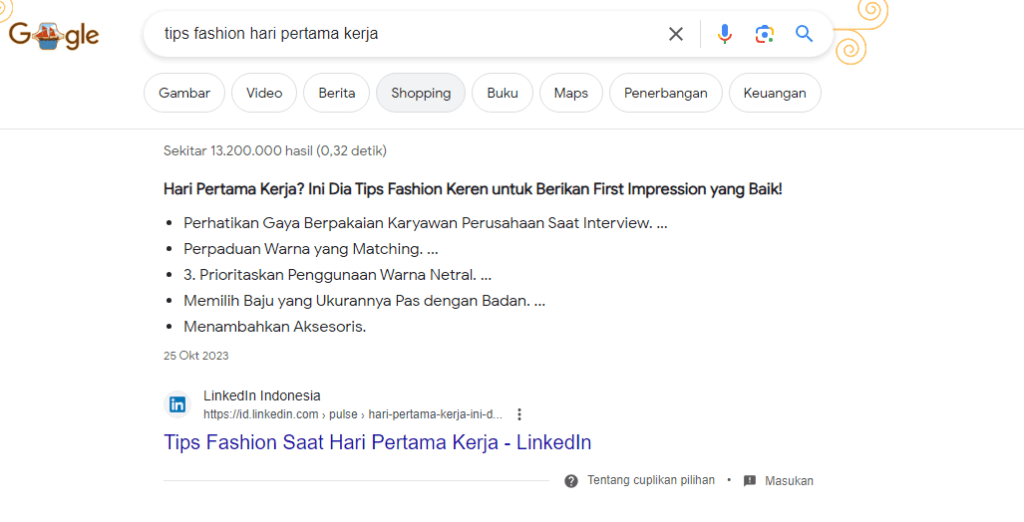Start voice search with microphone icon

pos(724,34)
